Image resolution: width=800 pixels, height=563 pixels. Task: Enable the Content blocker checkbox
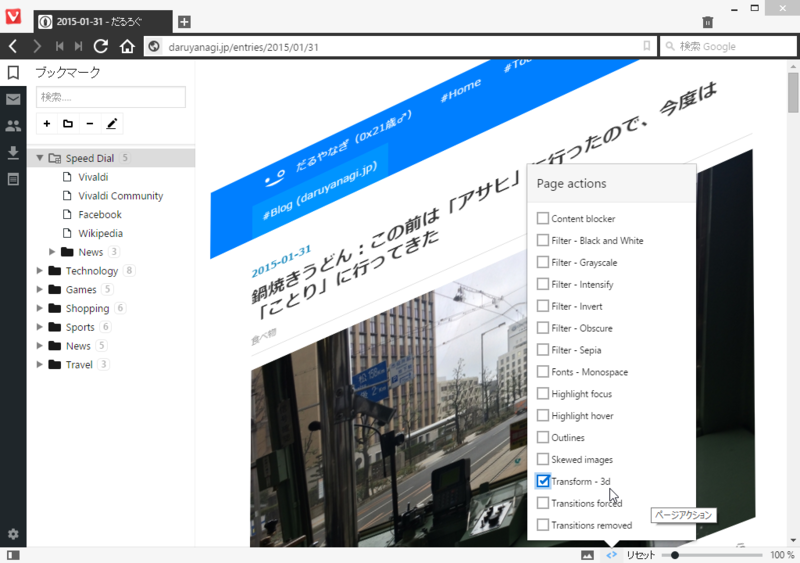point(543,218)
